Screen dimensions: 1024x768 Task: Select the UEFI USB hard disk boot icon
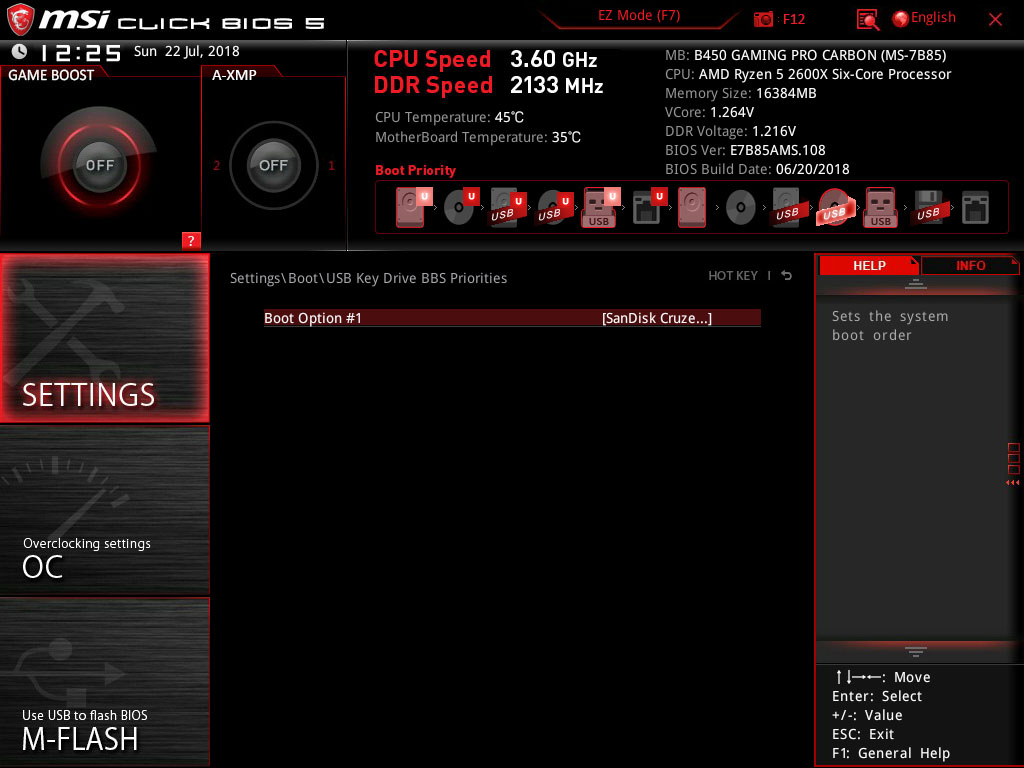(507, 207)
